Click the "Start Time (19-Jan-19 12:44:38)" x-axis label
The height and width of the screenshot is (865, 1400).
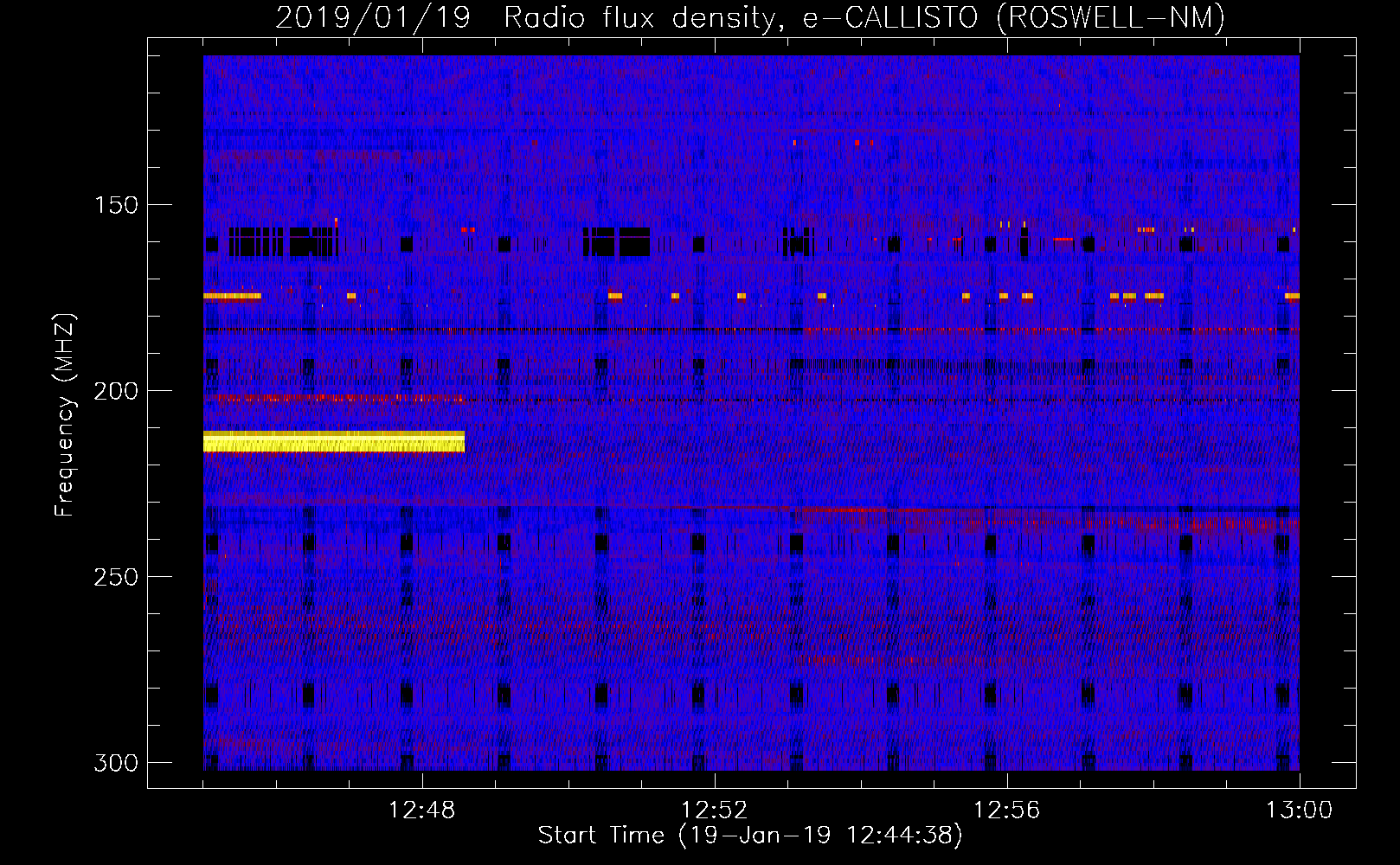(x=750, y=836)
